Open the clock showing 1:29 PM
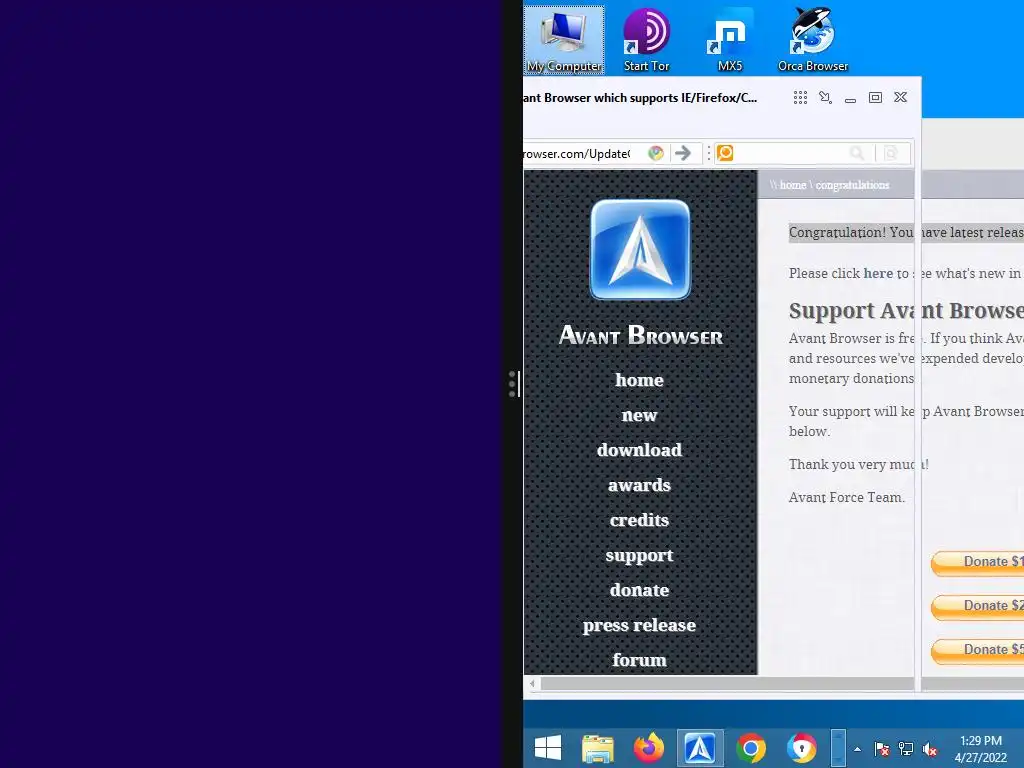This screenshot has height=768, width=1024. pos(981,749)
